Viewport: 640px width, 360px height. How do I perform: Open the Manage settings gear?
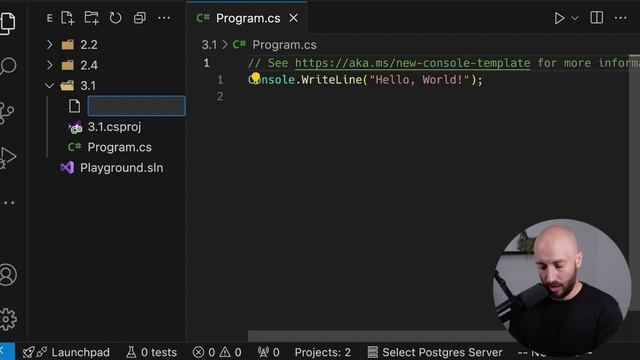click(x=8, y=319)
